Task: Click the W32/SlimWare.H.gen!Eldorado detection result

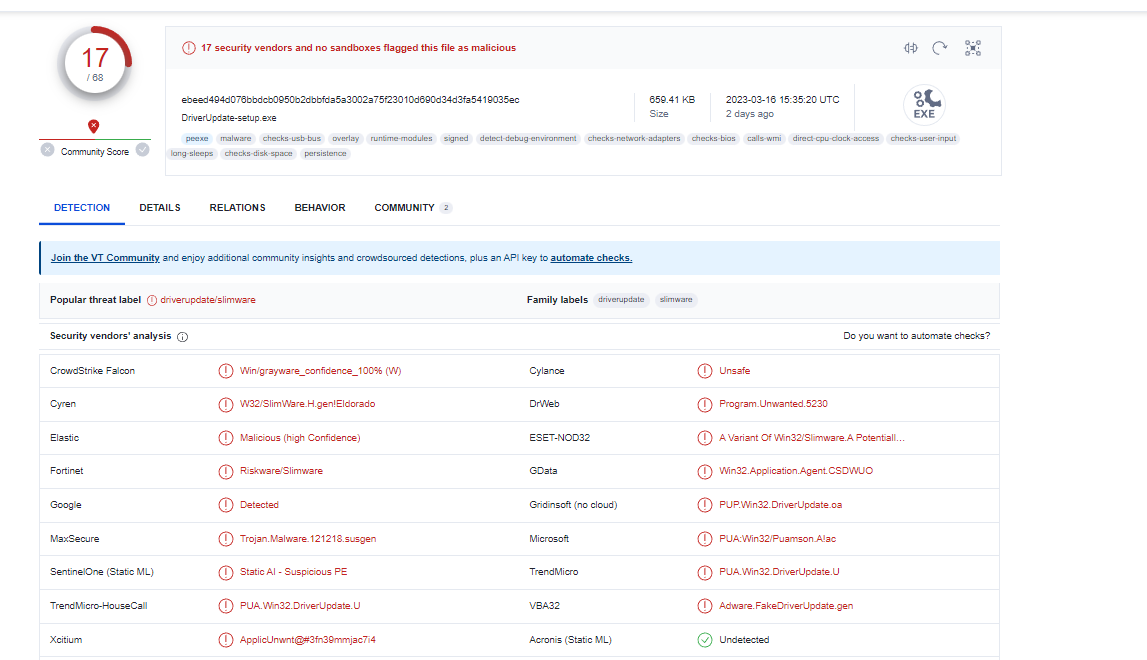Action: [x=307, y=404]
